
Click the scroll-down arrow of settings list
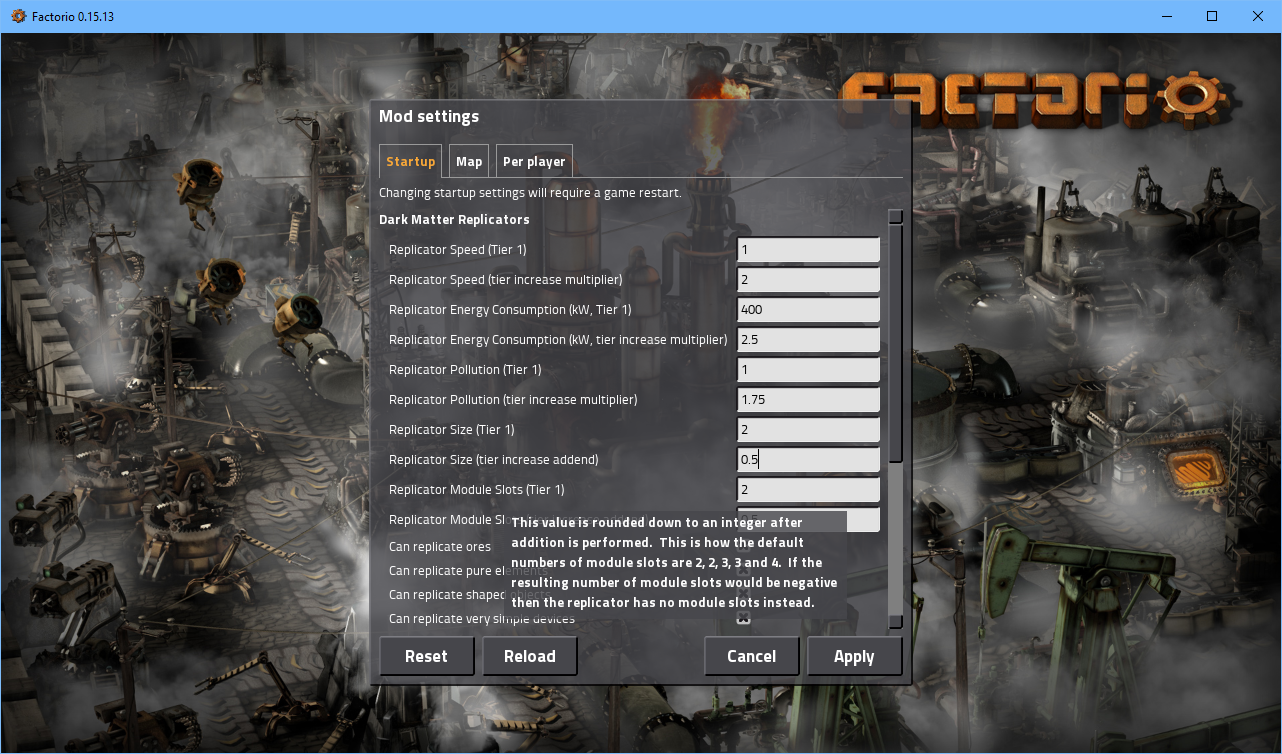pyautogui.click(x=896, y=622)
